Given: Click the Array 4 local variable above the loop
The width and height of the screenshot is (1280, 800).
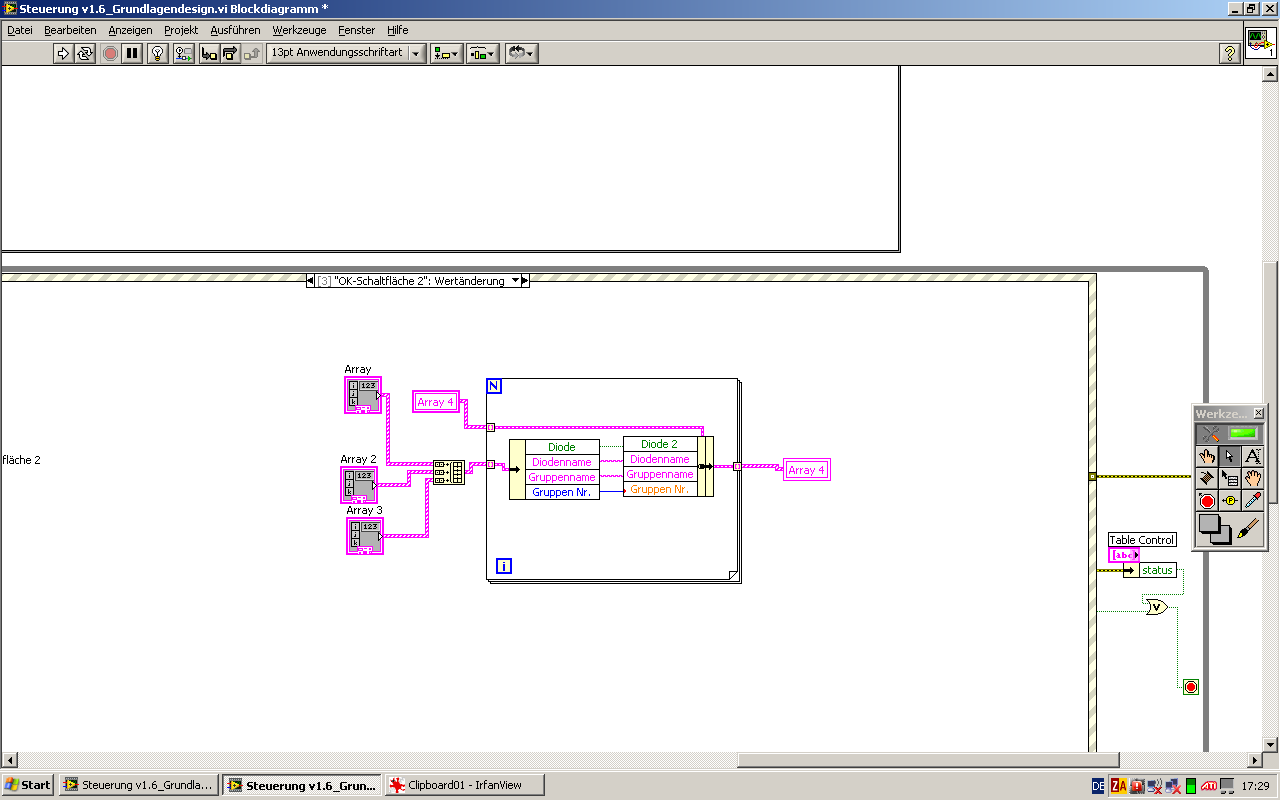Looking at the screenshot, I should pyautogui.click(x=436, y=402).
